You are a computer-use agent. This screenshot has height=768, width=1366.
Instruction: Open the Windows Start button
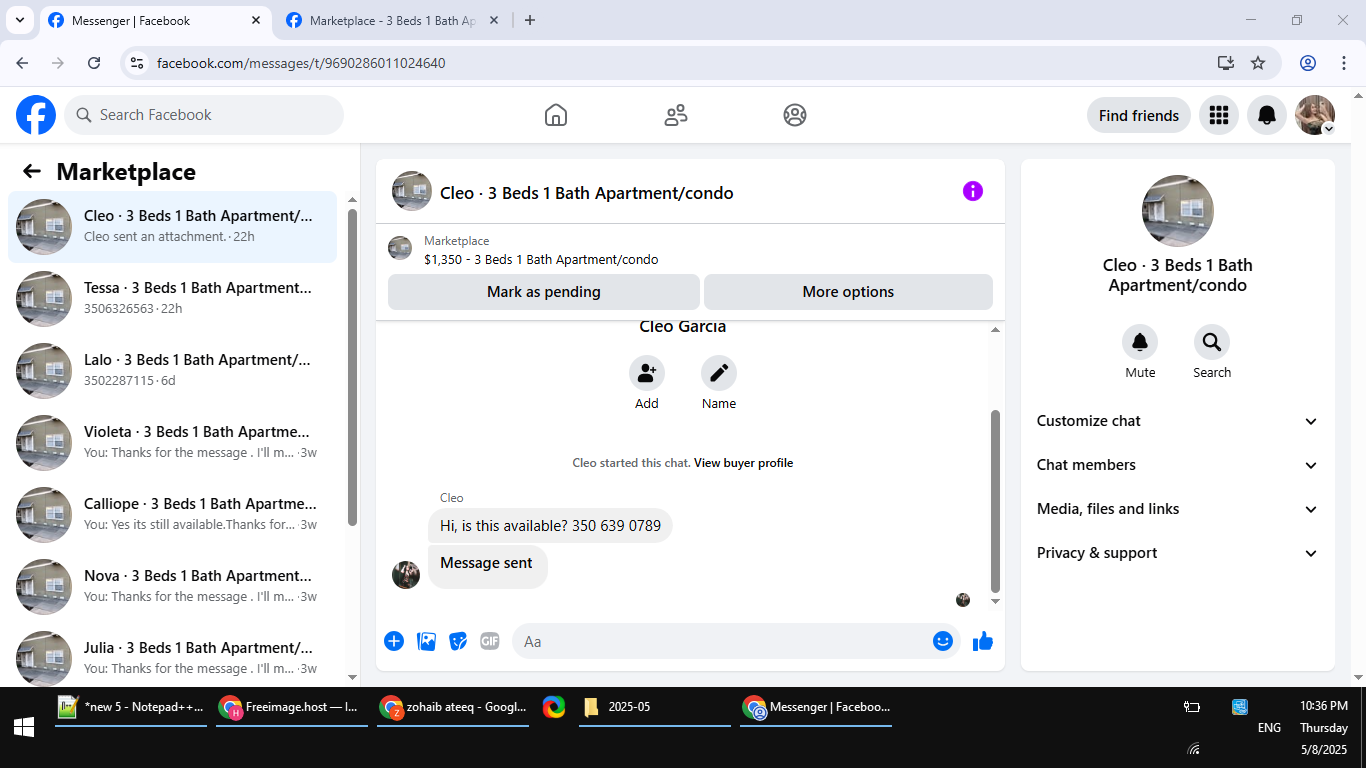click(24, 728)
